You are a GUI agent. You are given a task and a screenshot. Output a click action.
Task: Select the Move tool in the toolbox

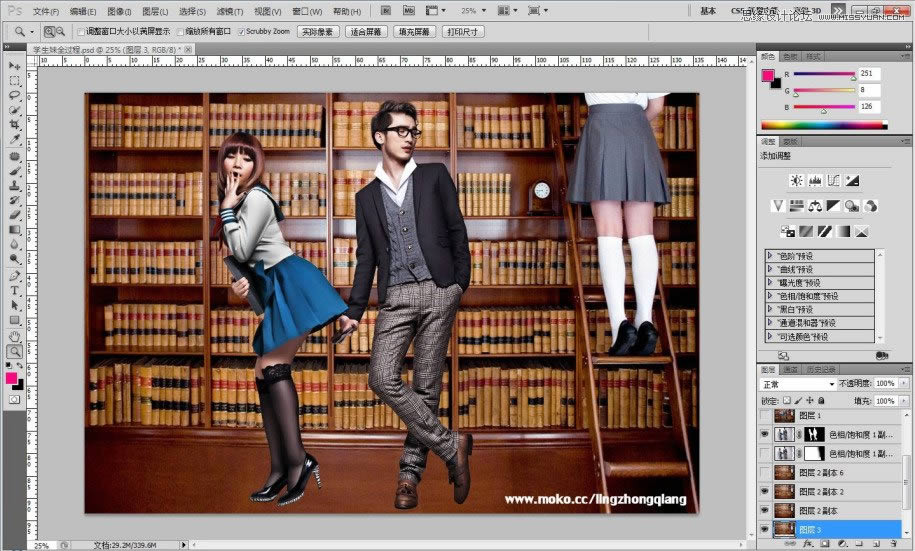pyautogui.click(x=15, y=65)
